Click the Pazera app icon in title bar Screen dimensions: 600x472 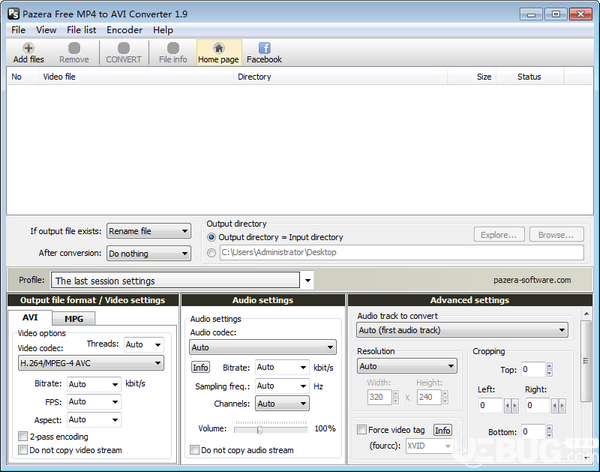[x=13, y=14]
